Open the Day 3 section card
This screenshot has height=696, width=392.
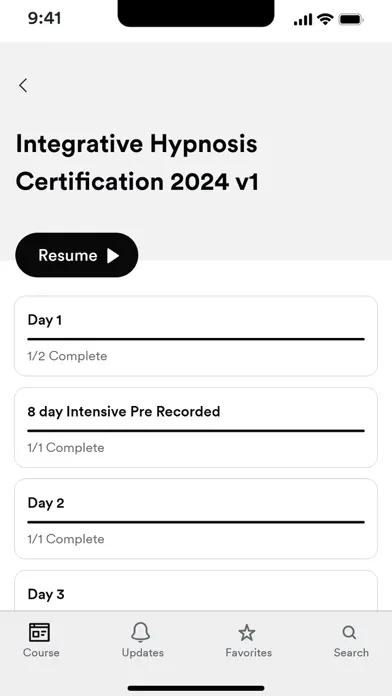pos(196,590)
